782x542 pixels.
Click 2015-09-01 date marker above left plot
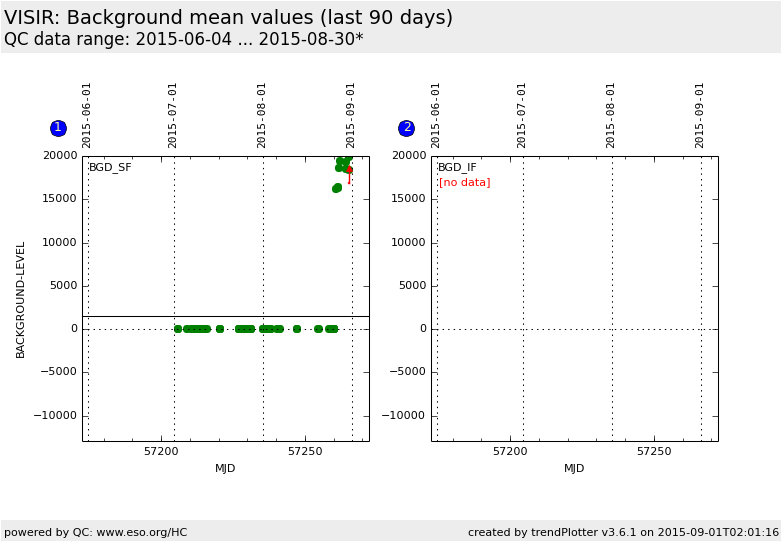(x=351, y=115)
